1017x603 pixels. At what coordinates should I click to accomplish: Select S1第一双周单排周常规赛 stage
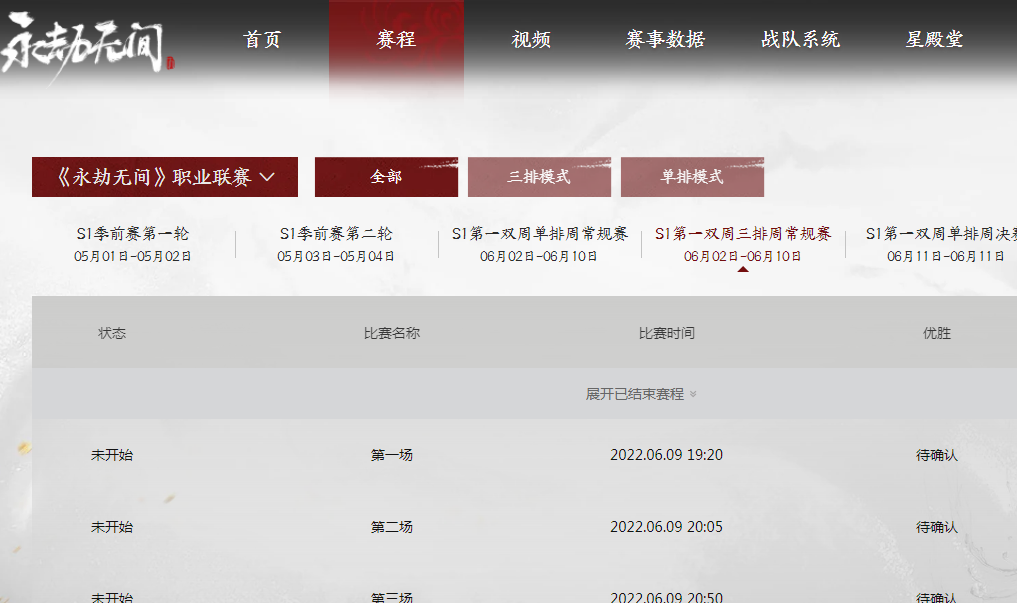click(x=540, y=244)
